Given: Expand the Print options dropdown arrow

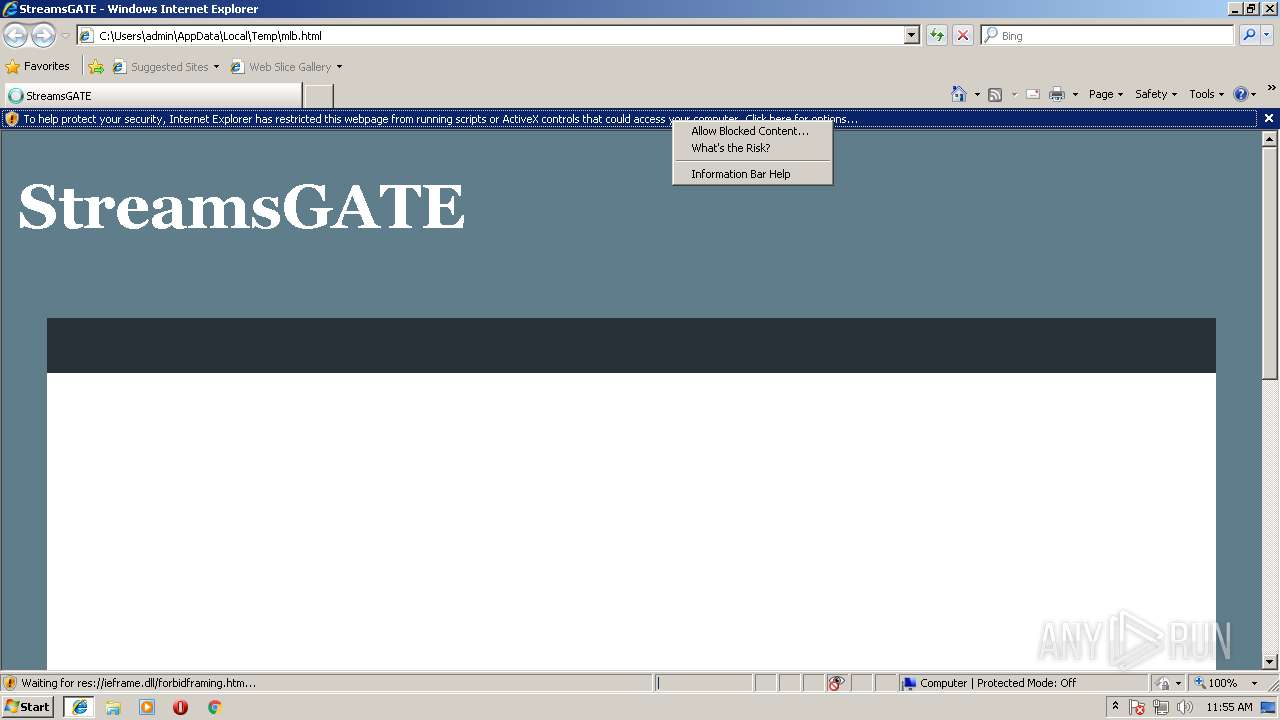Looking at the screenshot, I should click(1075, 94).
